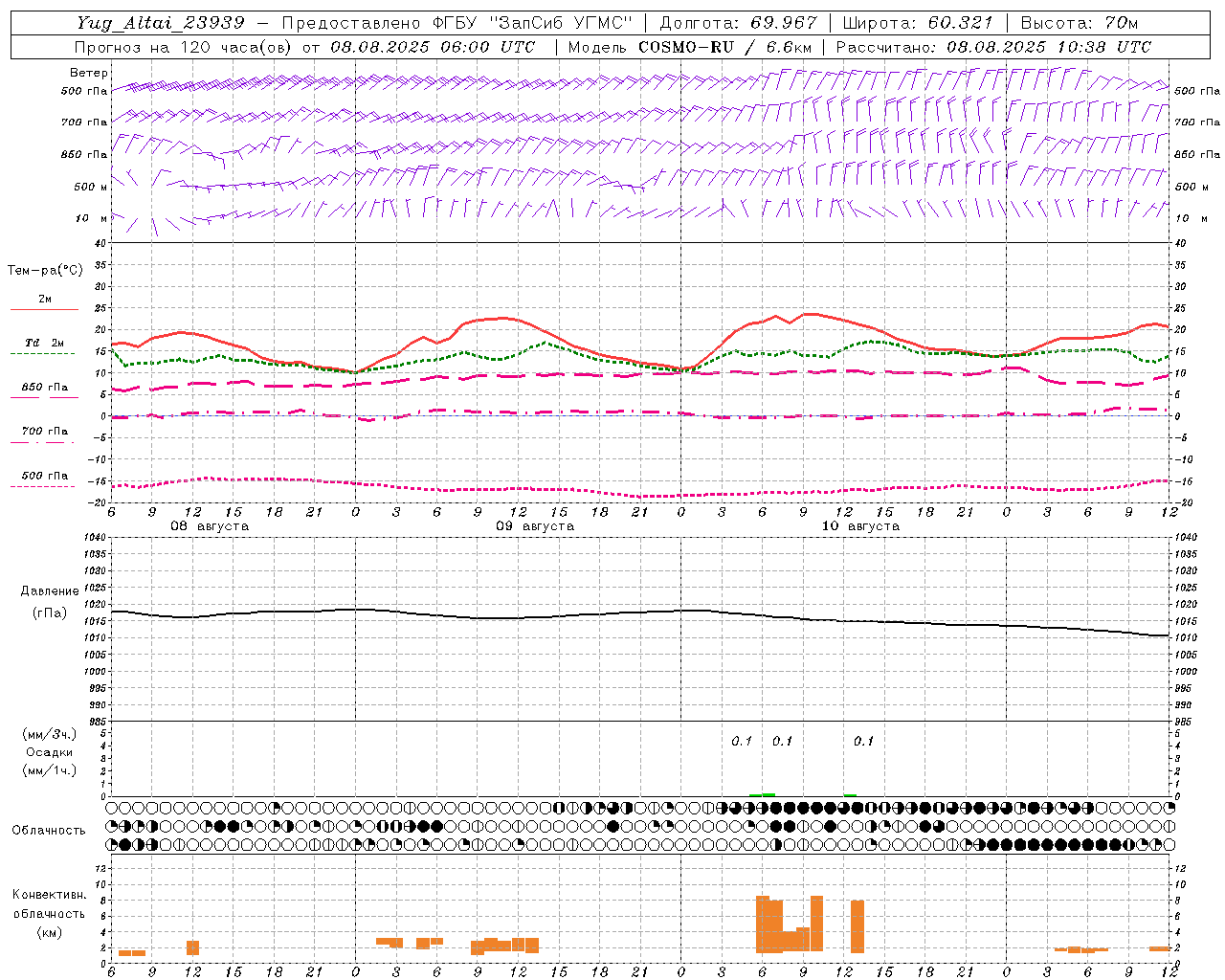The image size is (1225, 980).
Task: Click the "(гПа)" unit label under Давление
Action: pyautogui.click(x=50, y=612)
